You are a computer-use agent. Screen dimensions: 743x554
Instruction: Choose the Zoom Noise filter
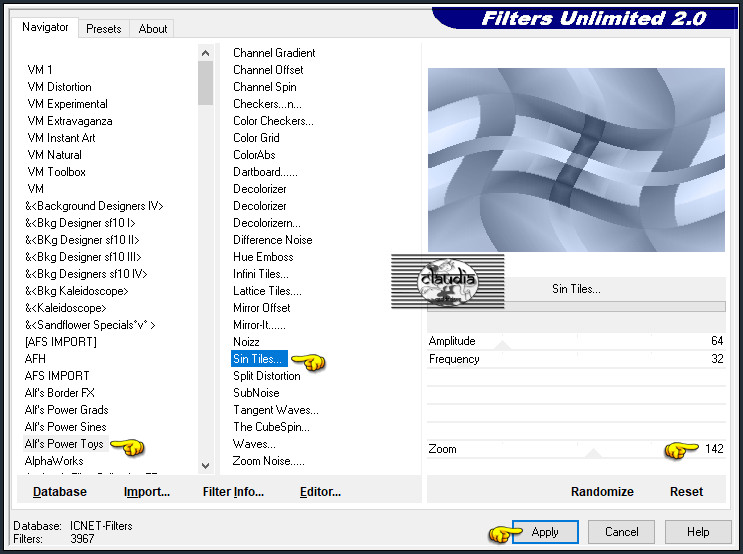[269, 461]
